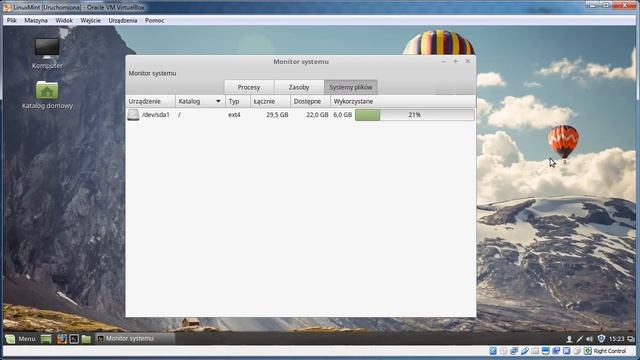Click the / mount directory cell
640x360 pixels.
tap(179, 115)
